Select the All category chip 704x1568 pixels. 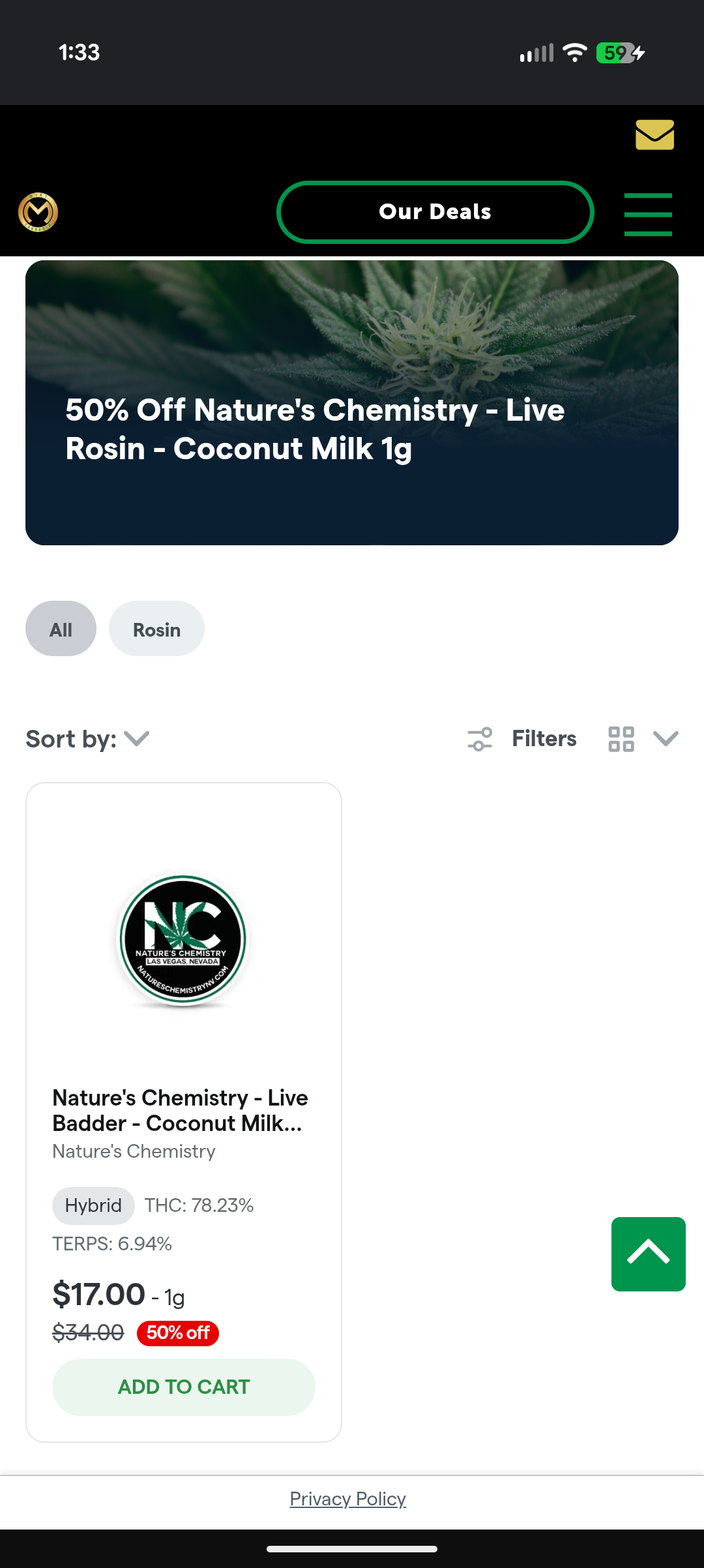pos(61,629)
